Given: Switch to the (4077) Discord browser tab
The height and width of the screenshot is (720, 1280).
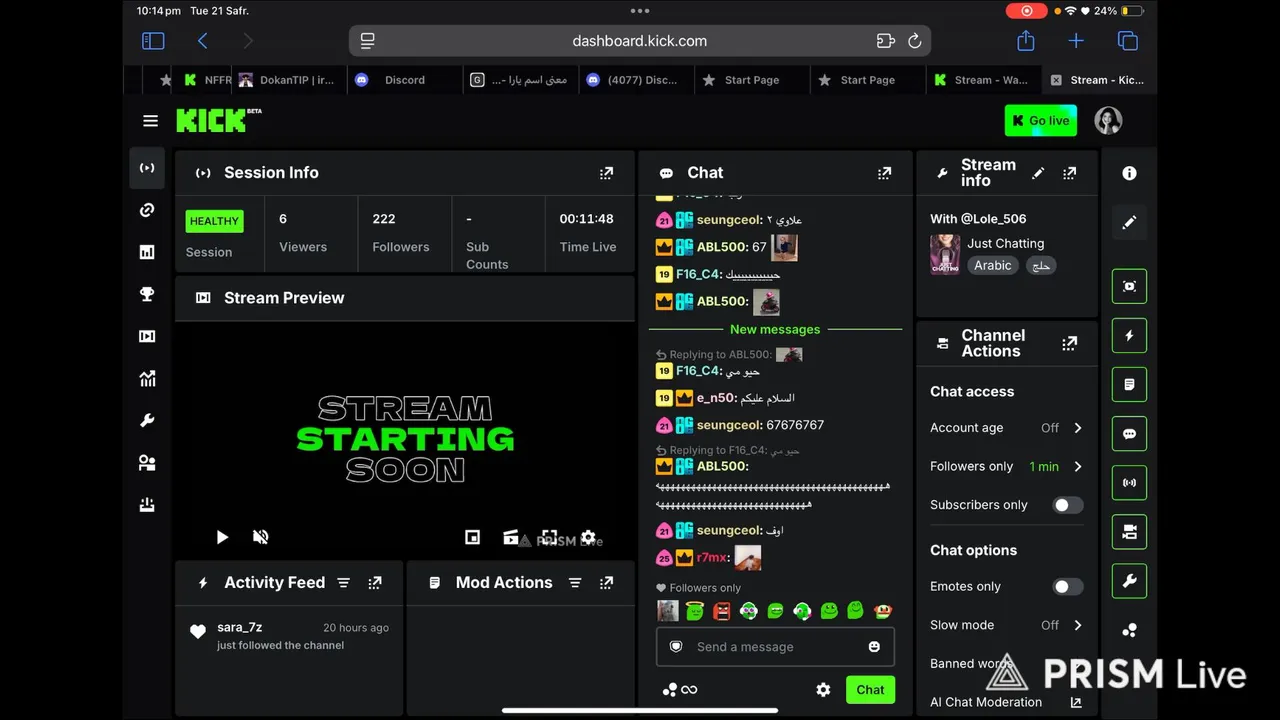Looking at the screenshot, I should pyautogui.click(x=635, y=80).
